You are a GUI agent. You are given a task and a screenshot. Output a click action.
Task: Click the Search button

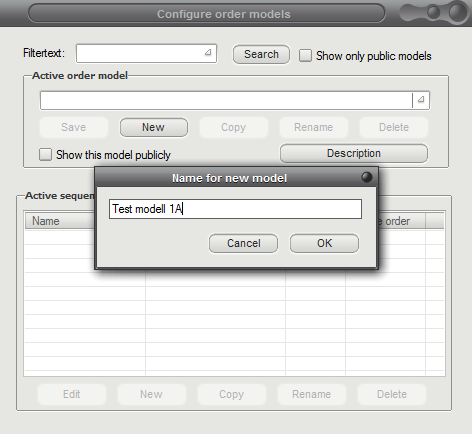261,54
